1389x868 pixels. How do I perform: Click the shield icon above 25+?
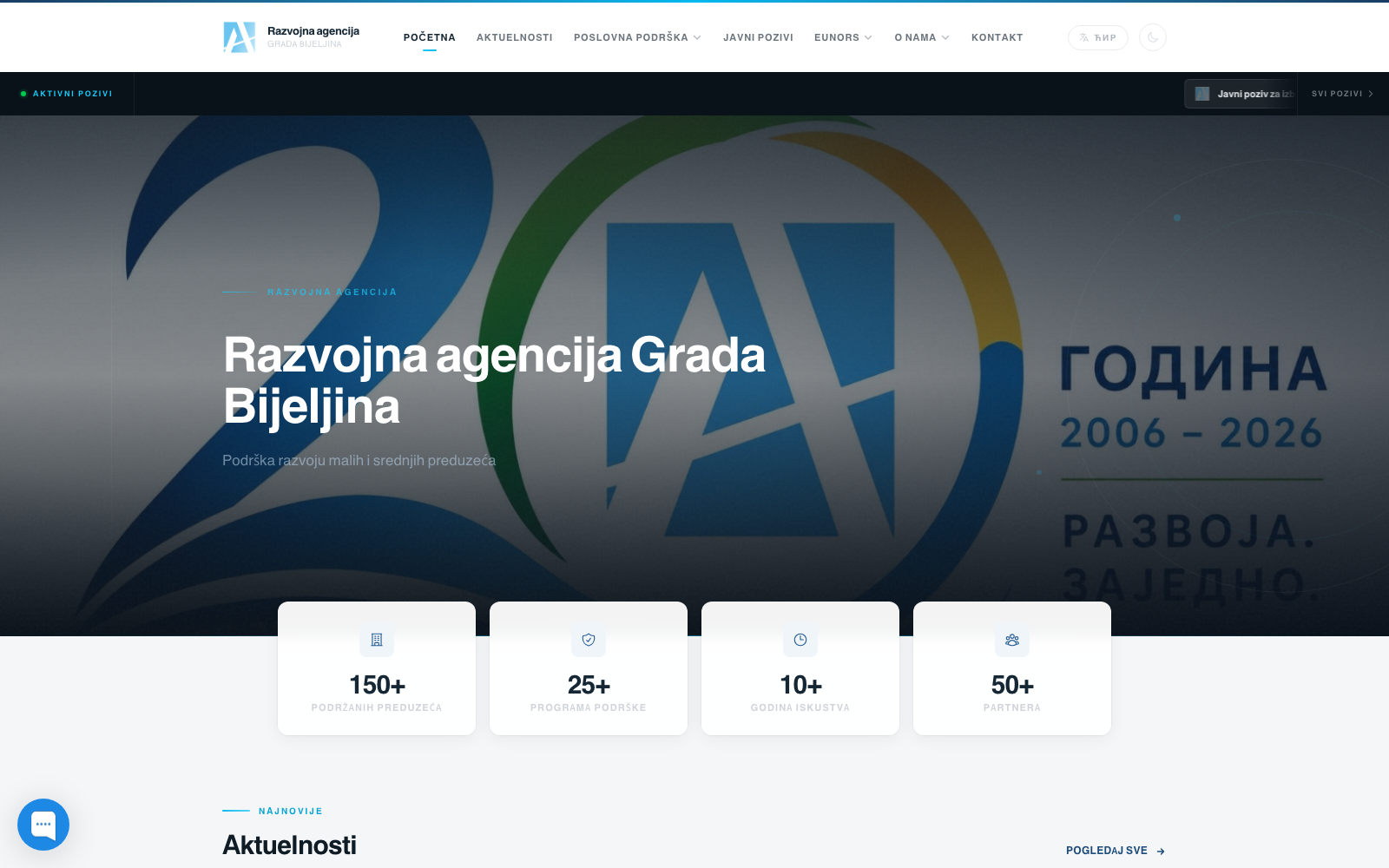[x=589, y=640]
